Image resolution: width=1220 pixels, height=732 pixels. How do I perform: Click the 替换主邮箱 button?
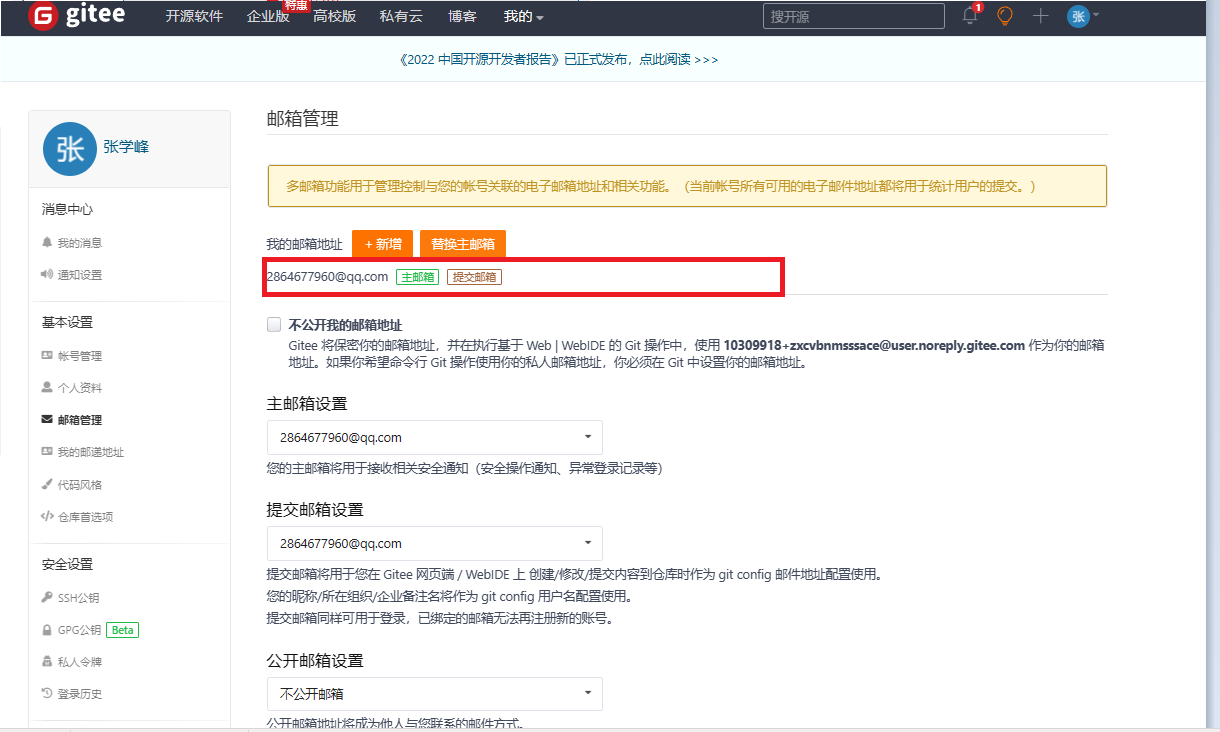[x=463, y=244]
